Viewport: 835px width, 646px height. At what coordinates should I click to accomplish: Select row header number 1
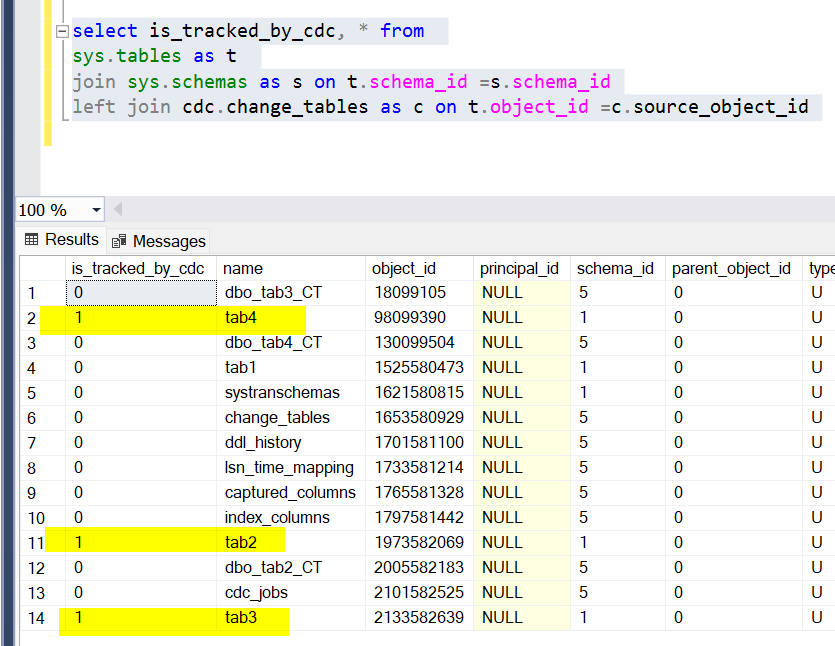(x=43, y=293)
